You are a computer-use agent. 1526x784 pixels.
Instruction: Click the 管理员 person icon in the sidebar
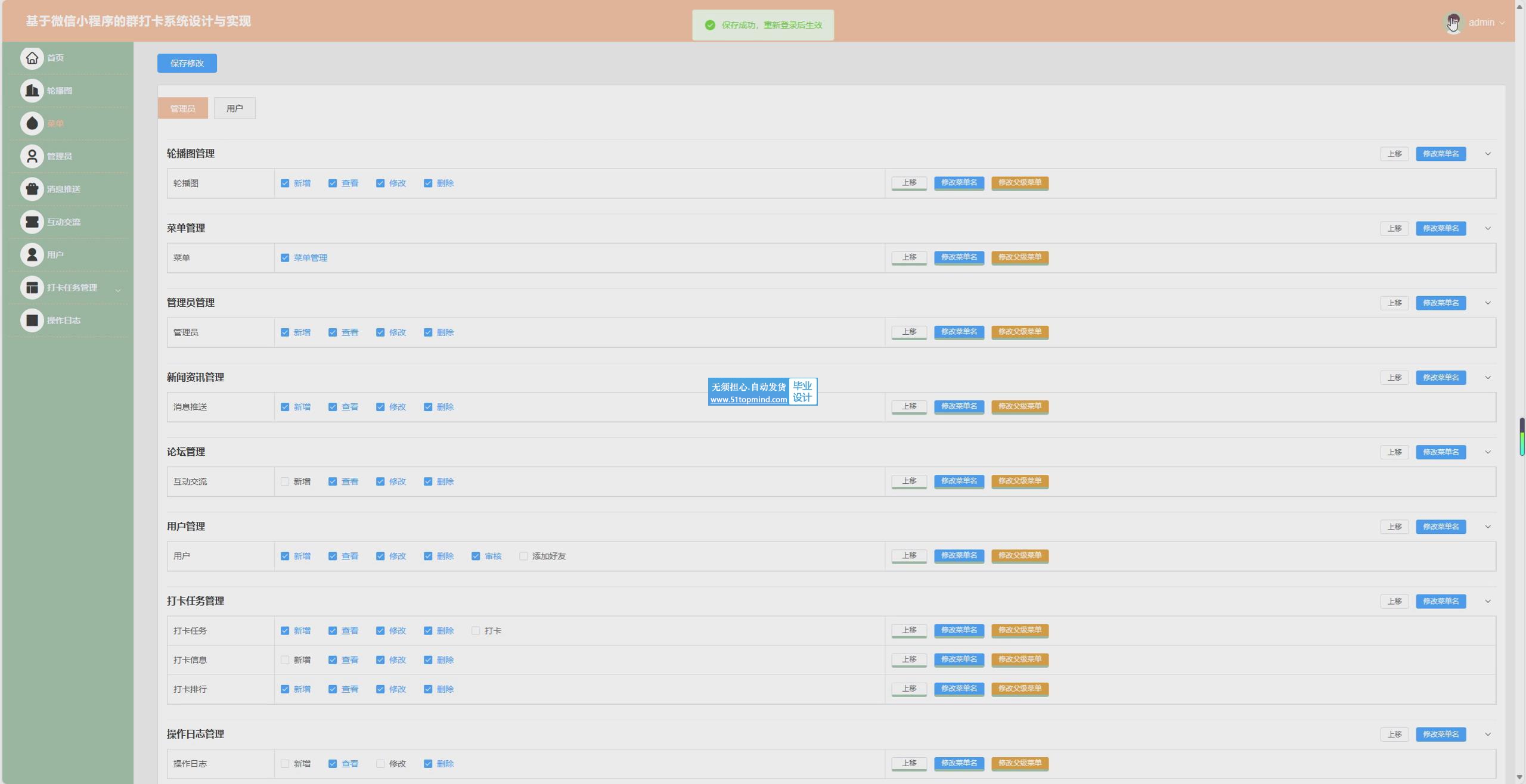click(x=32, y=156)
